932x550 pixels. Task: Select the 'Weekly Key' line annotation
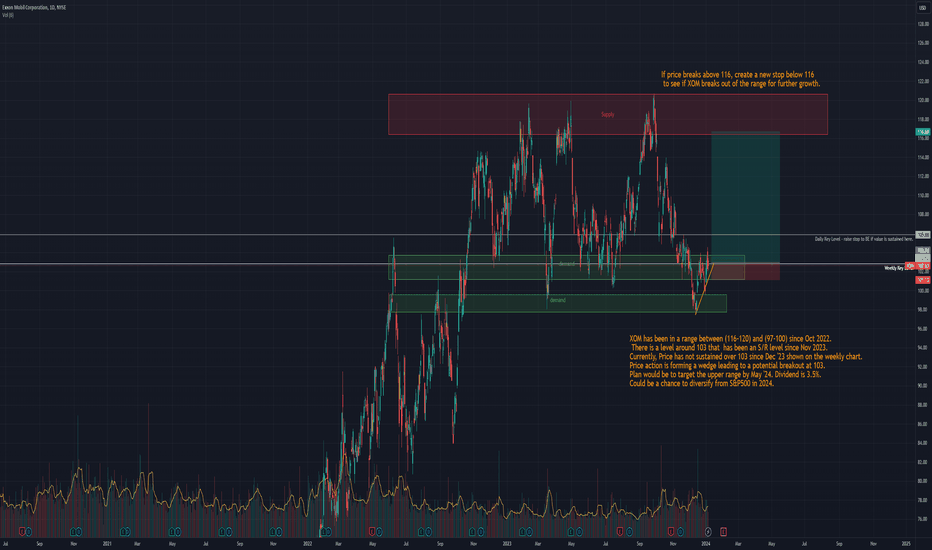click(x=893, y=268)
